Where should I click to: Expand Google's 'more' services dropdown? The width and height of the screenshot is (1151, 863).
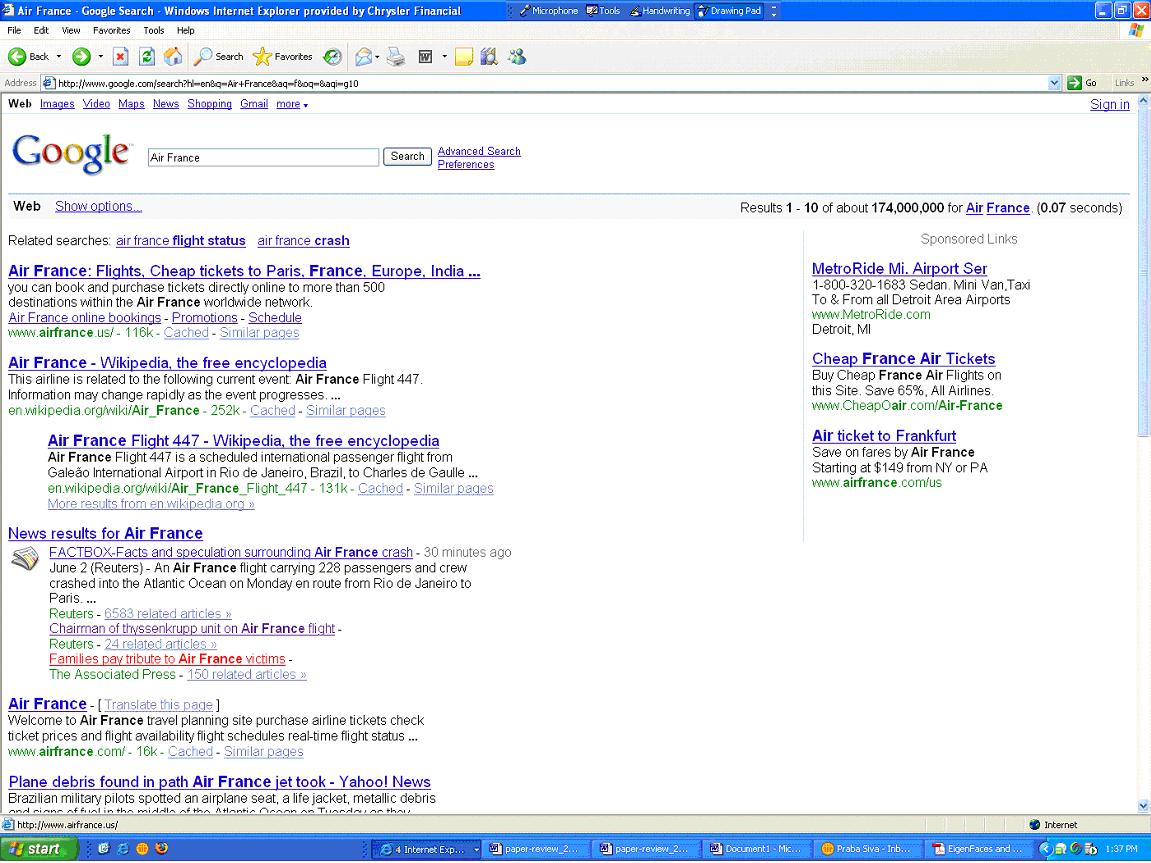tap(292, 104)
